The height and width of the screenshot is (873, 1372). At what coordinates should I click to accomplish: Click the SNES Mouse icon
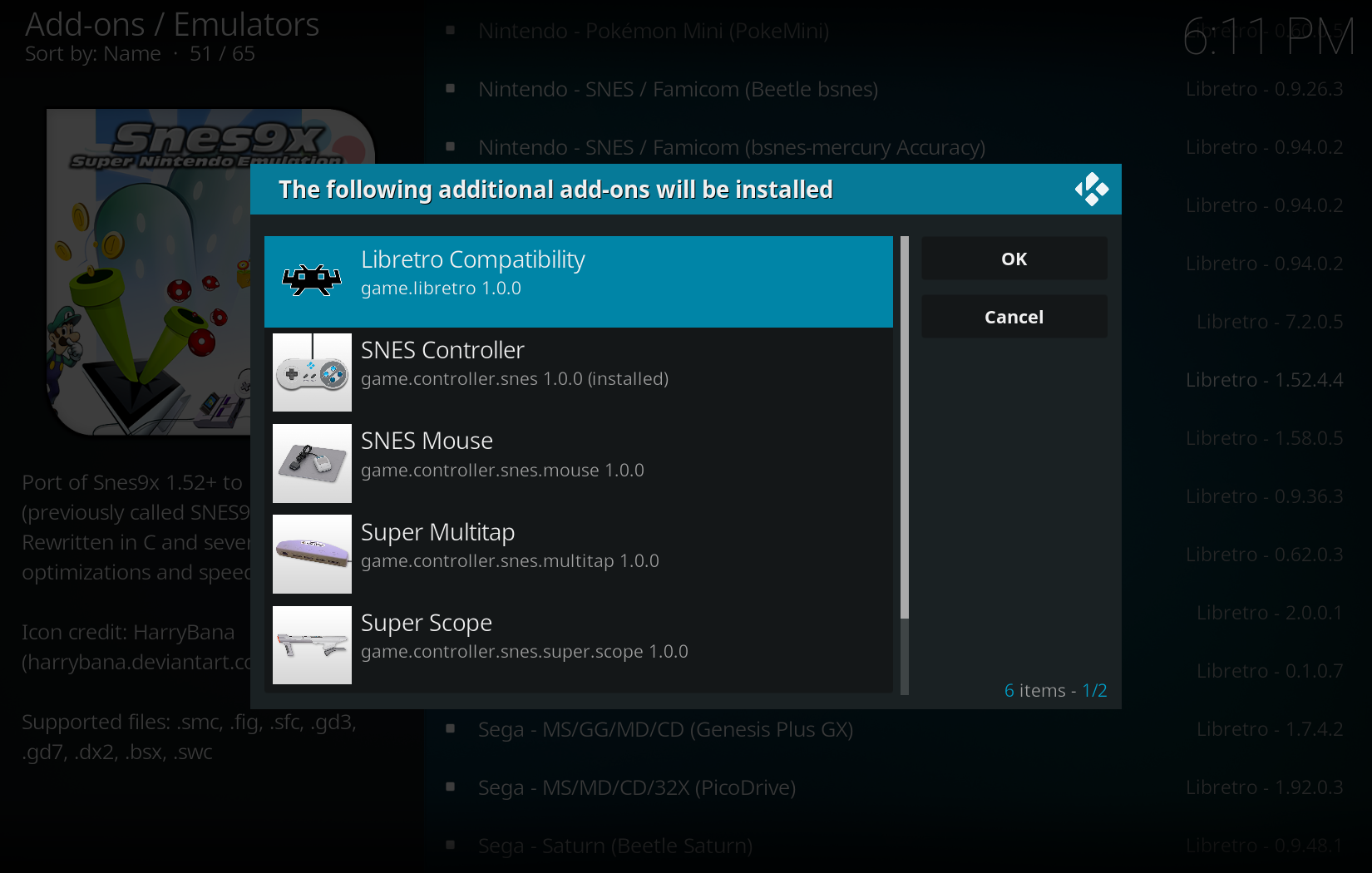[x=312, y=463]
